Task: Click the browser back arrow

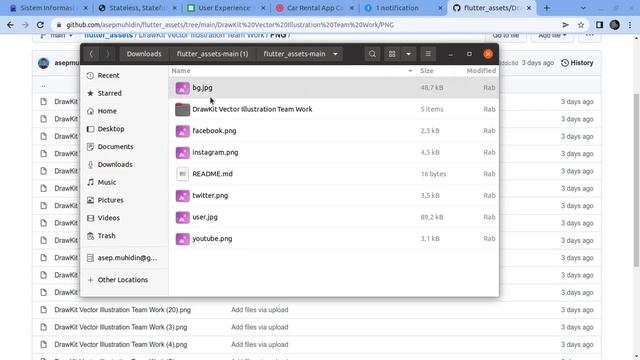Action: 10,25
